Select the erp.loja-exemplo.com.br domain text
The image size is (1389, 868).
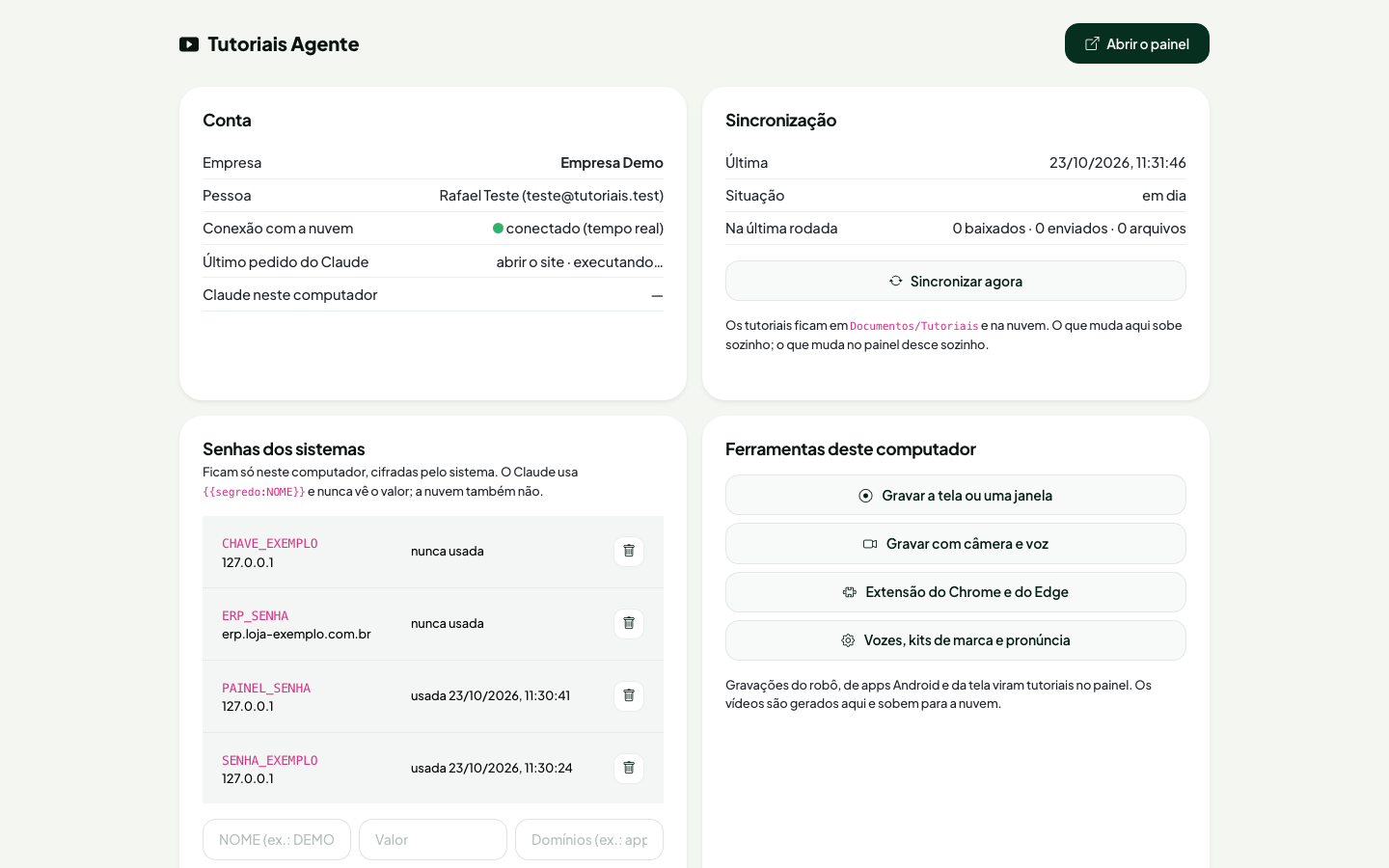click(x=296, y=635)
